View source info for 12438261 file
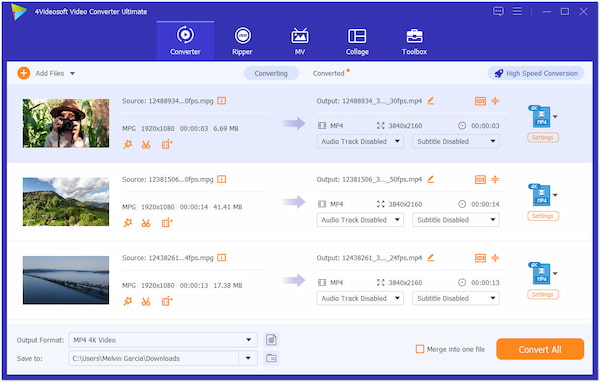The image size is (600, 382). [222, 258]
